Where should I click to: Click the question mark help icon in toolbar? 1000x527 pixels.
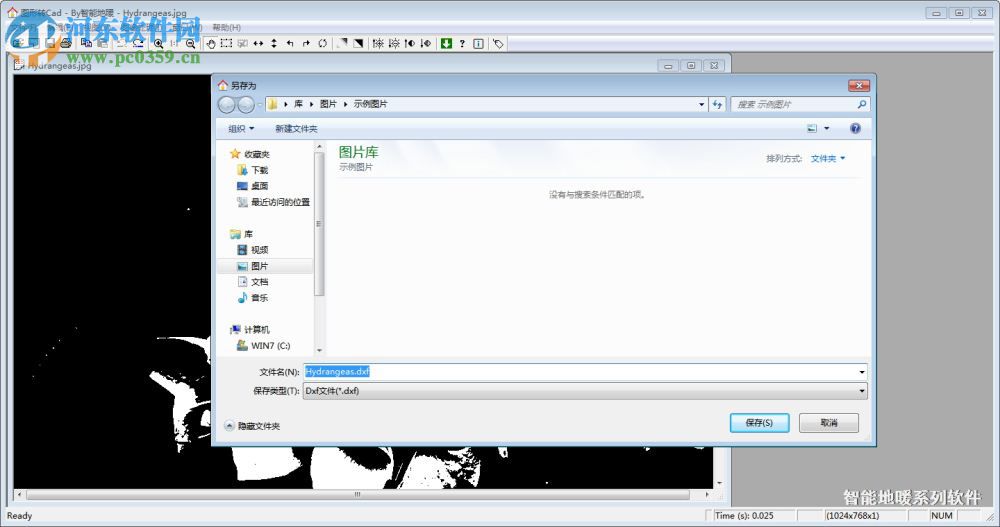click(x=462, y=43)
